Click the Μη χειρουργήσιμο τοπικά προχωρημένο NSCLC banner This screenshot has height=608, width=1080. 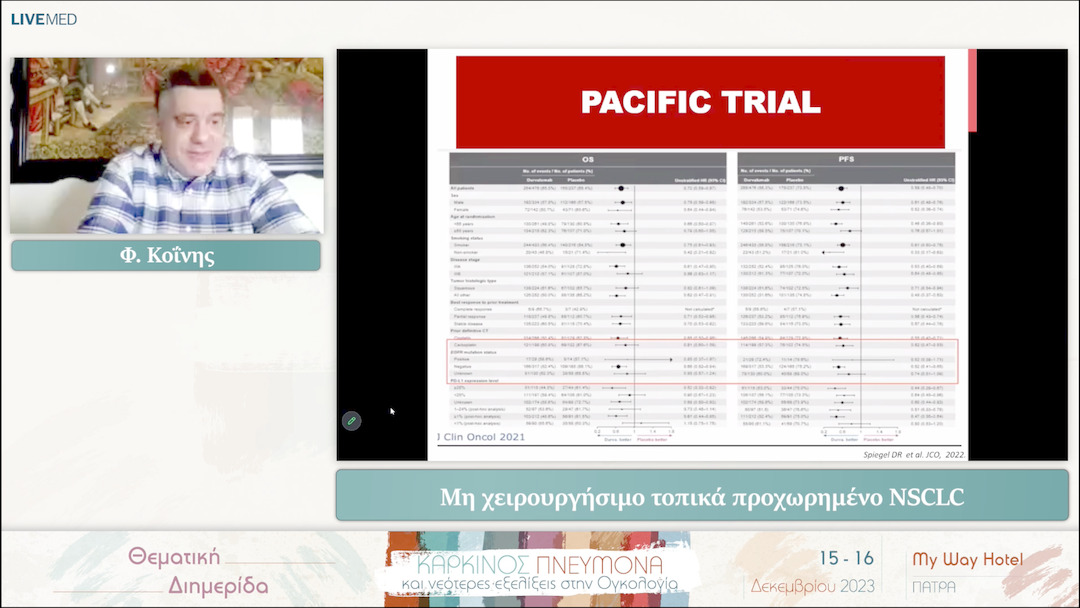tap(702, 497)
